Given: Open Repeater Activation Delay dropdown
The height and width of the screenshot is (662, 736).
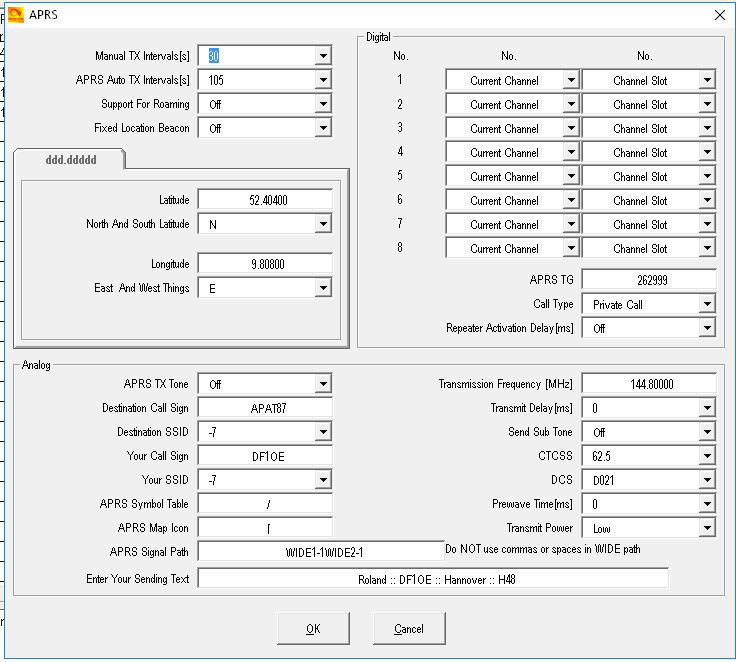Looking at the screenshot, I should [x=707, y=328].
